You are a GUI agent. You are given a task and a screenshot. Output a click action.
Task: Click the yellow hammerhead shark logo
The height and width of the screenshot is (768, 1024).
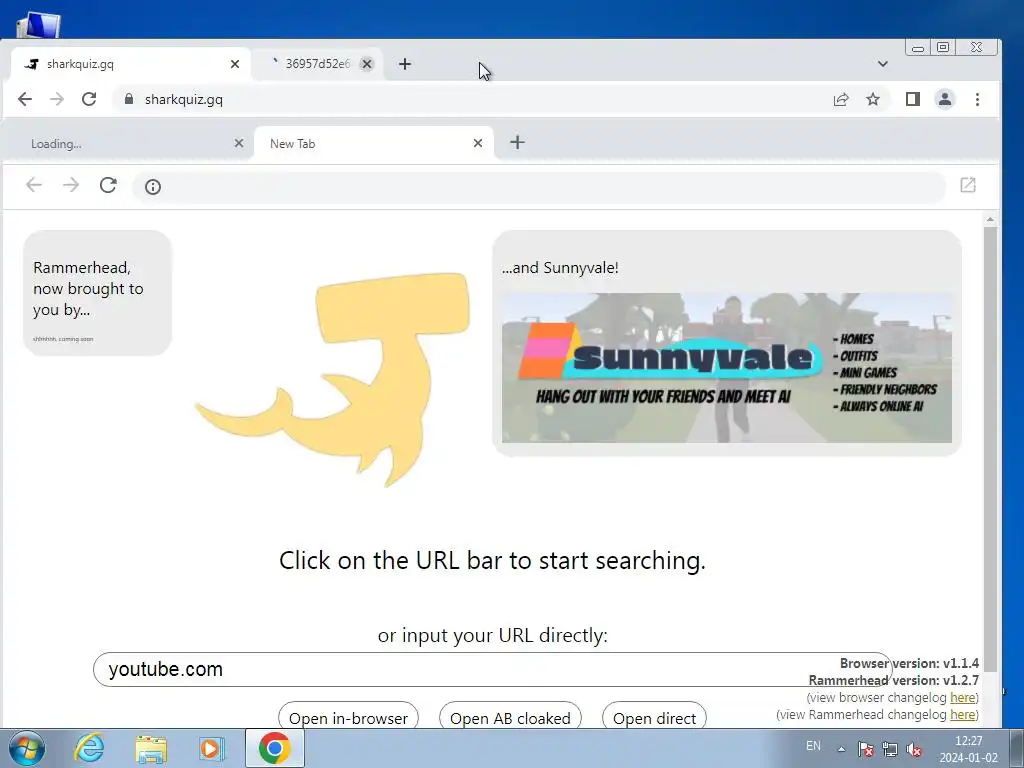(333, 379)
